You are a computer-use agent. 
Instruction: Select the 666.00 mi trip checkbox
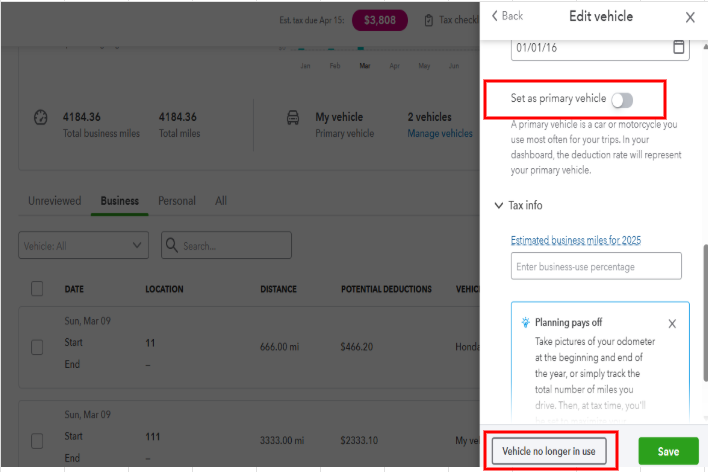(x=37, y=347)
